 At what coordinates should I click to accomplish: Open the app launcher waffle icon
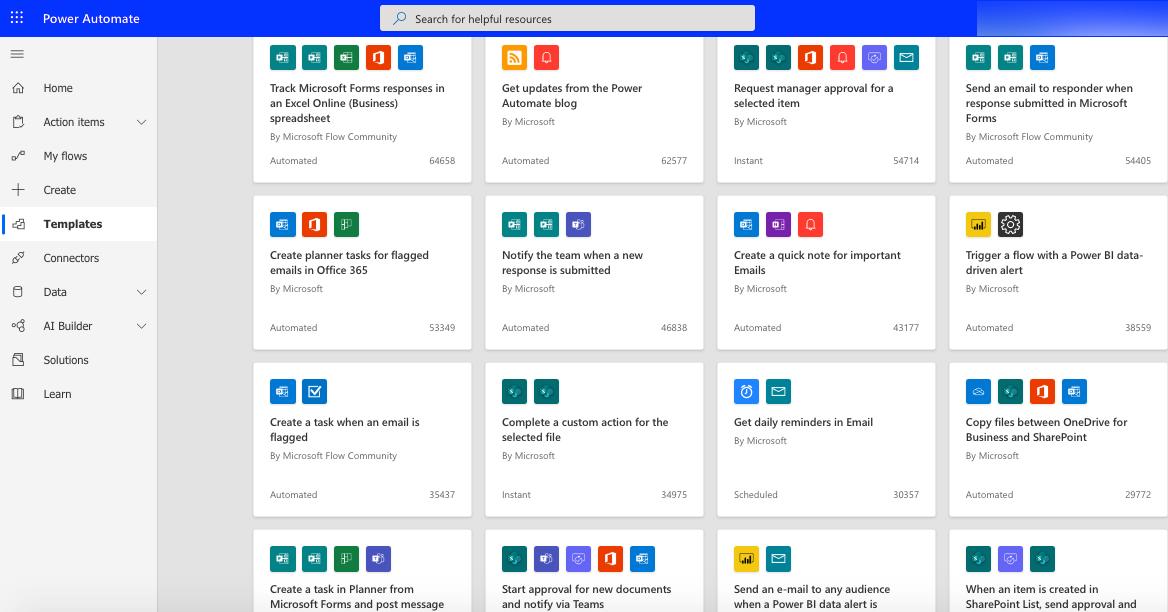click(17, 18)
